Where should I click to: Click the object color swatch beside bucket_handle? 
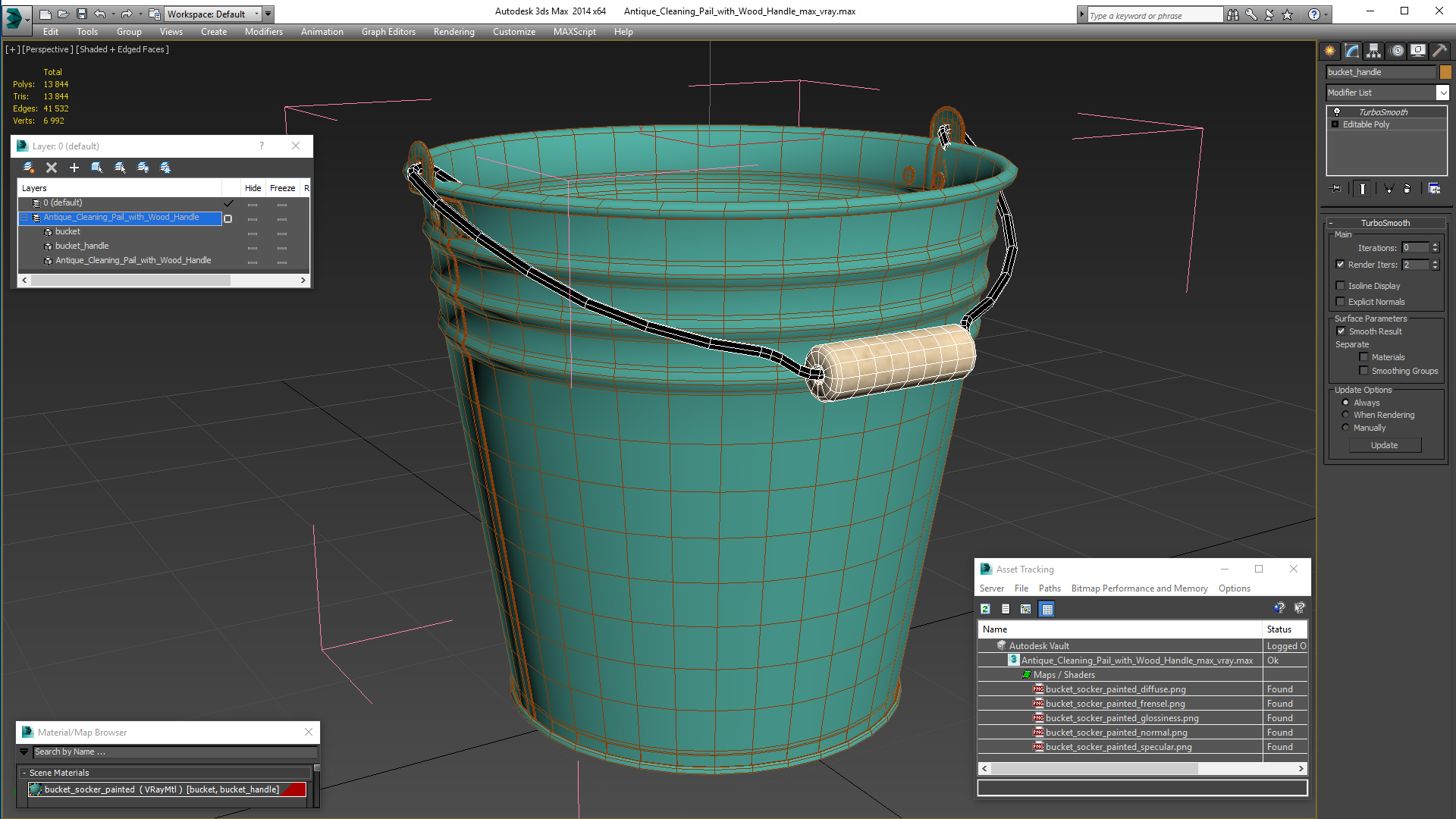pyautogui.click(x=1445, y=72)
